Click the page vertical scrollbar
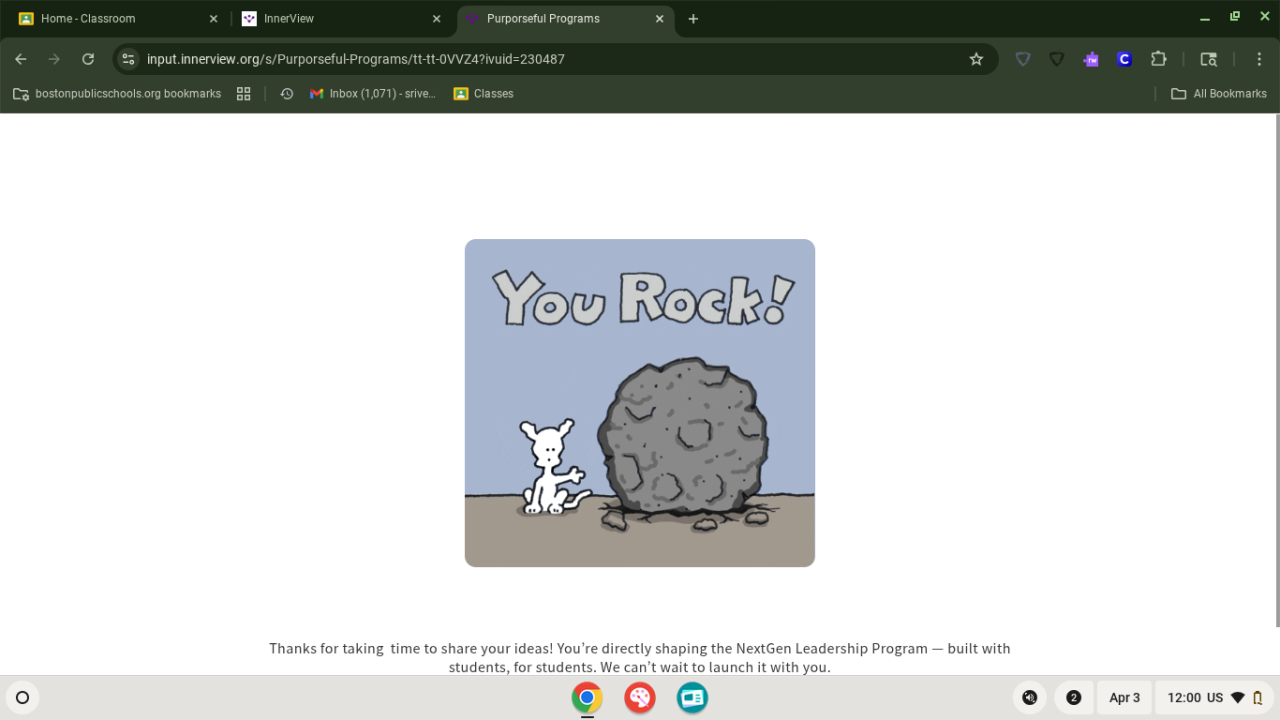The image size is (1280, 720). tap(1276, 370)
